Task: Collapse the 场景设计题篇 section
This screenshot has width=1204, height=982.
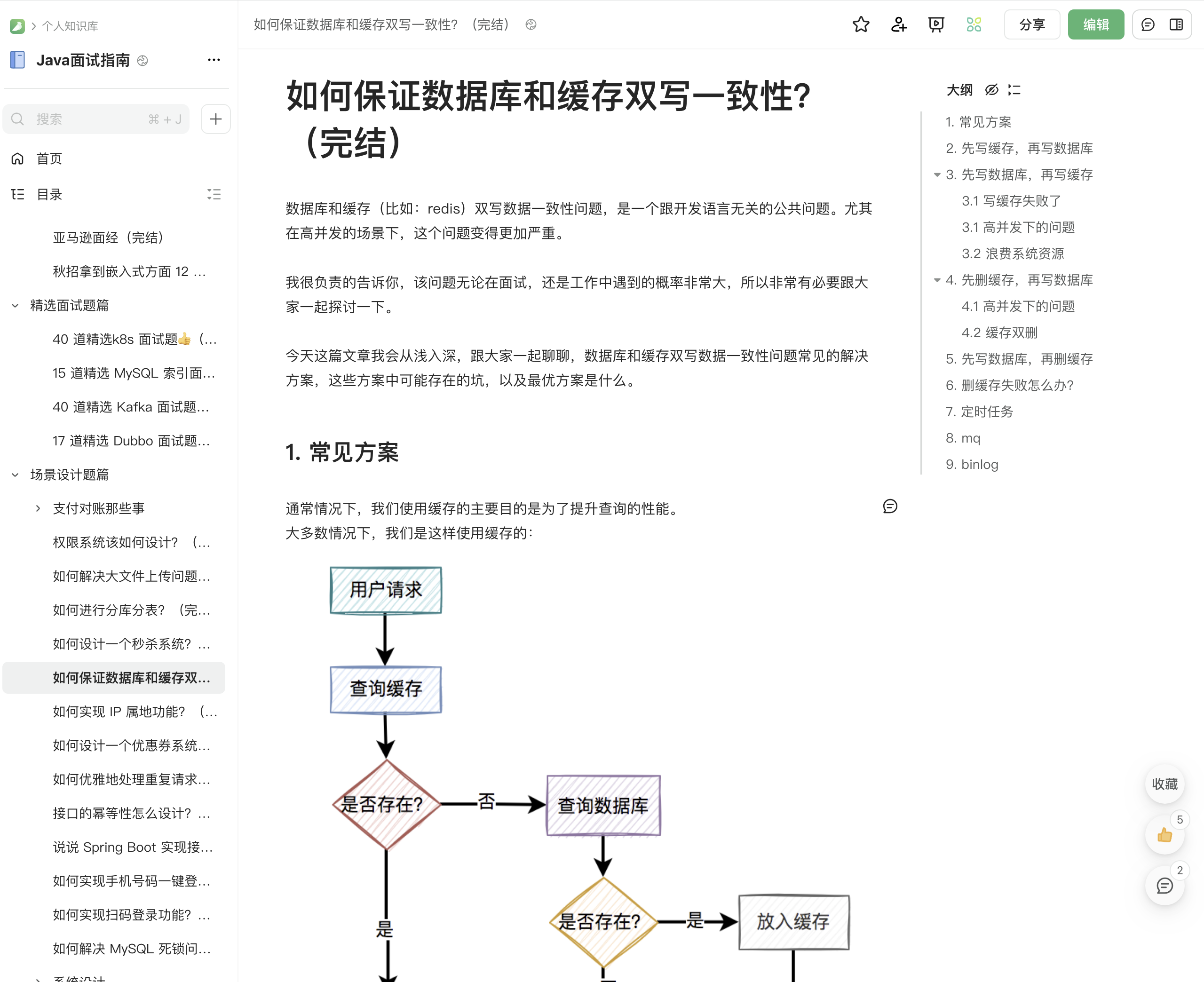Action: pyautogui.click(x=15, y=475)
